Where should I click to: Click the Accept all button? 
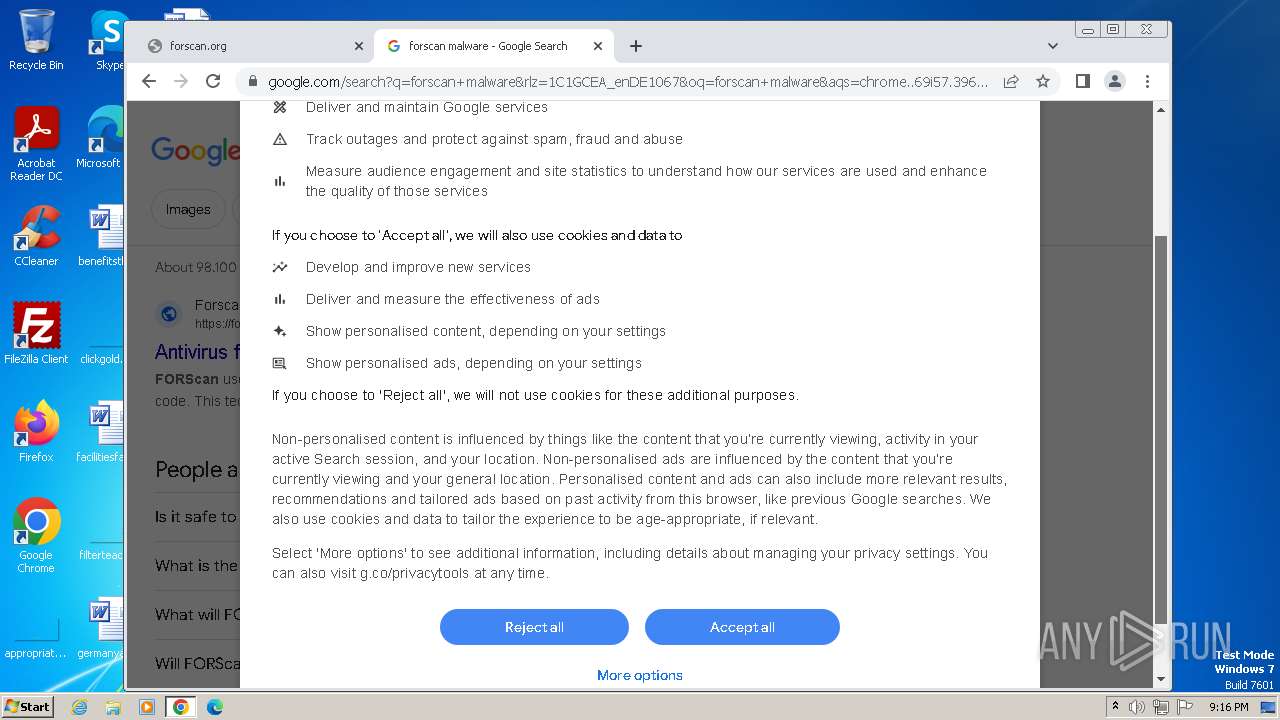pyautogui.click(x=742, y=627)
